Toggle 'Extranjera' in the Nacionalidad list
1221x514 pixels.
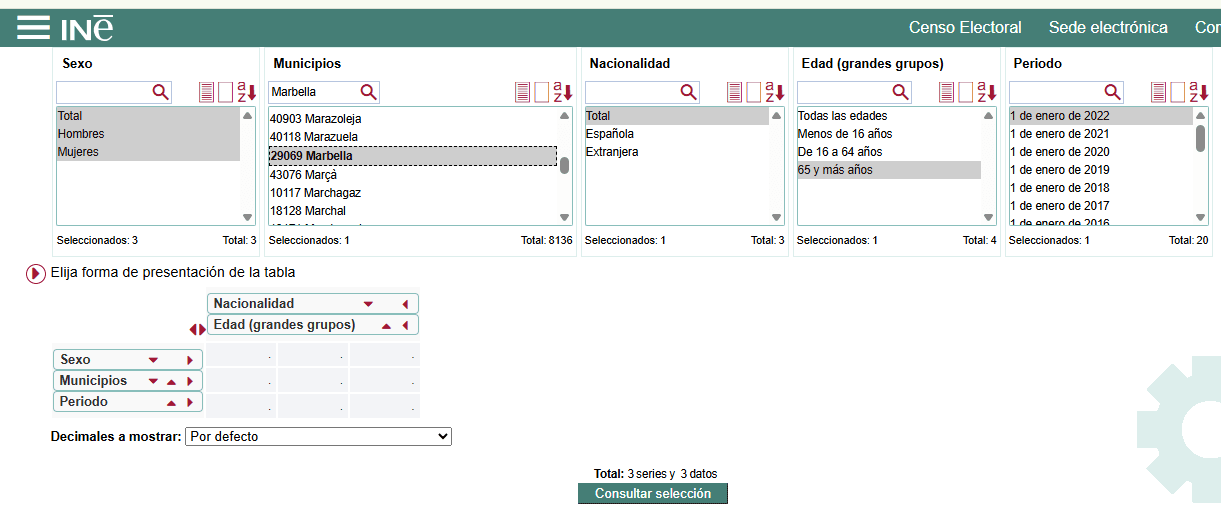point(613,152)
